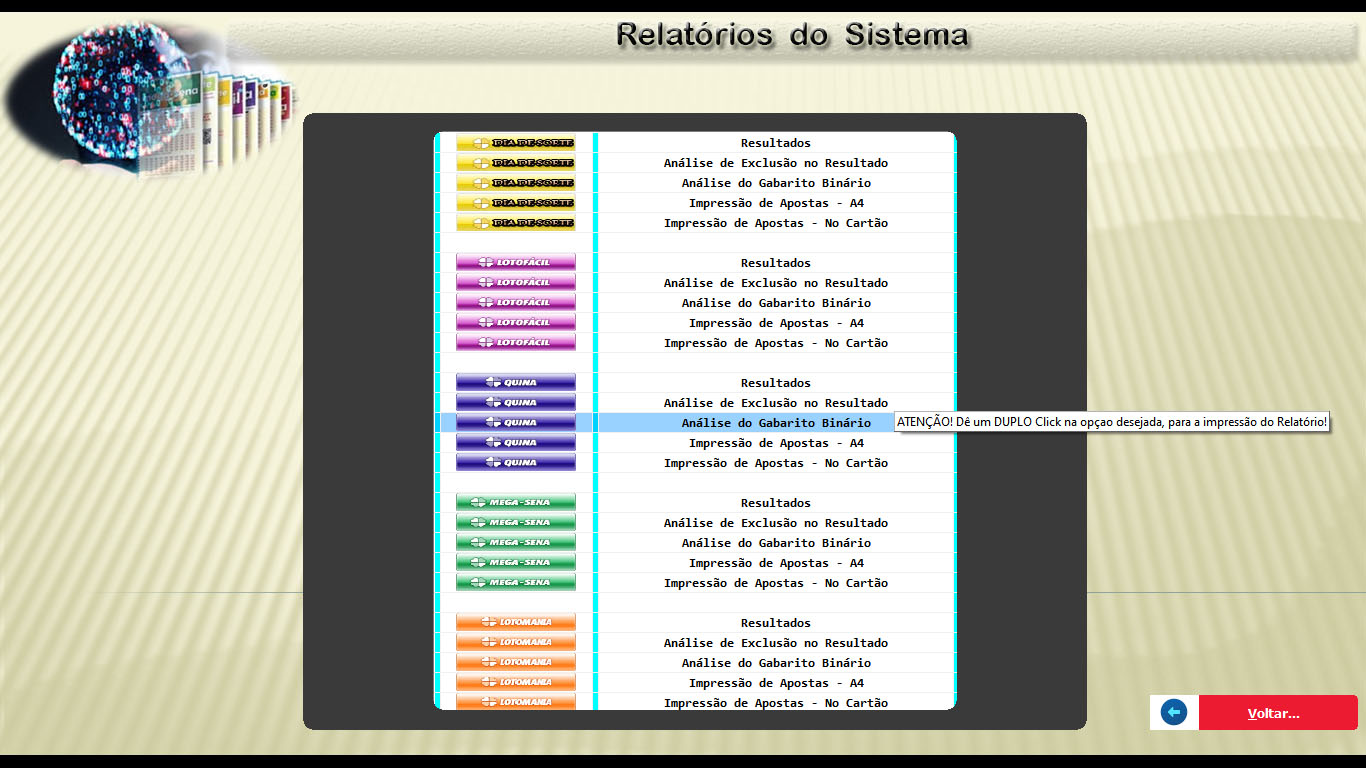1366x768 pixels.
Task: Select Lotomania Impressão de Apostas - A4
Action: point(776,683)
